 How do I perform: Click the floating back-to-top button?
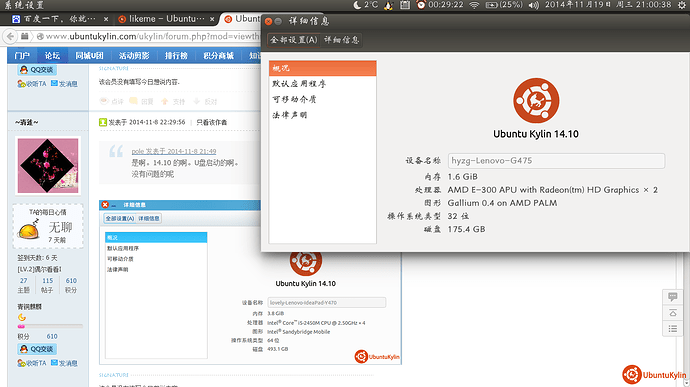[672, 313]
